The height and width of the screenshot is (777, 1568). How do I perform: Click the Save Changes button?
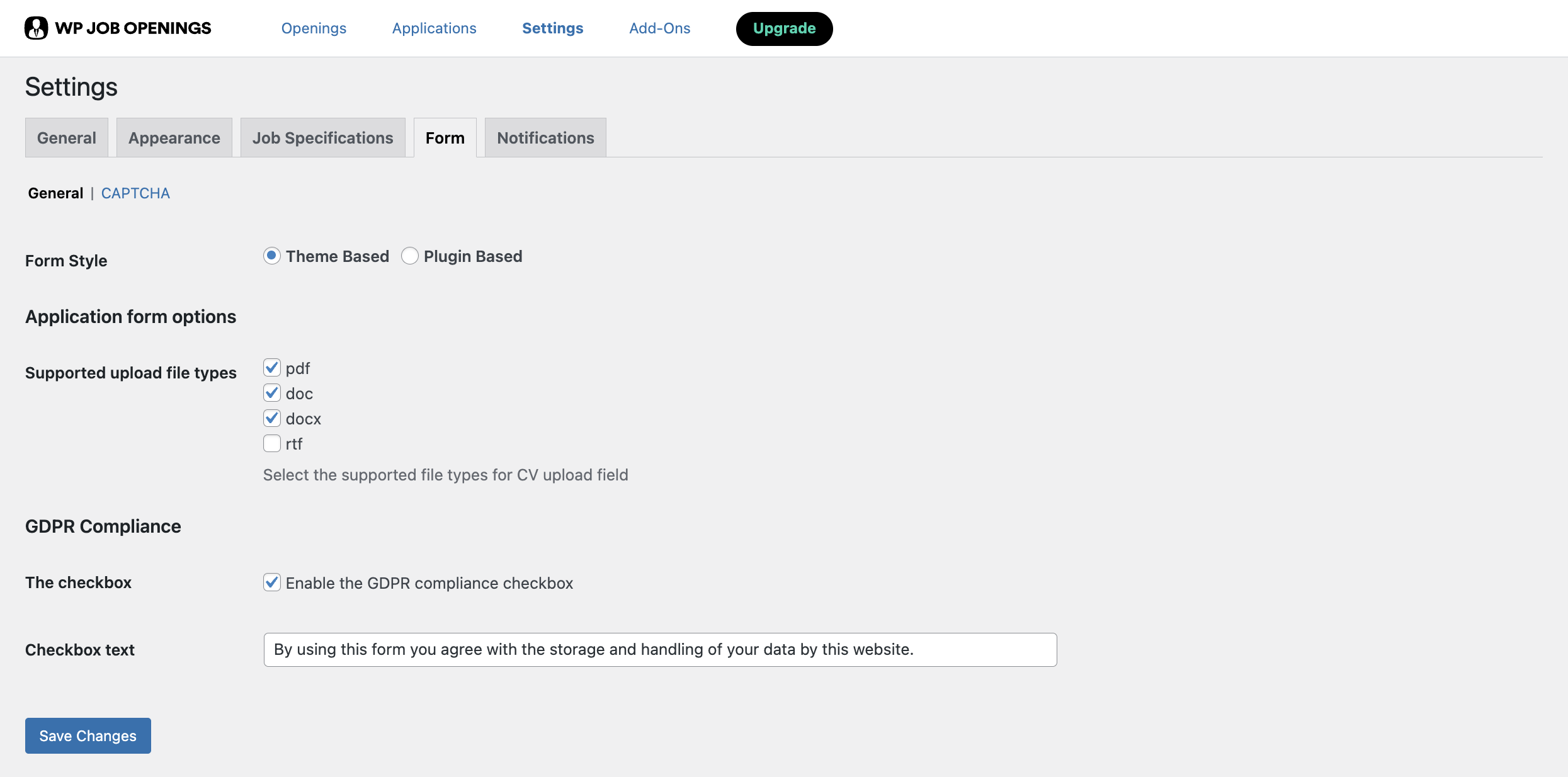pyautogui.click(x=88, y=735)
